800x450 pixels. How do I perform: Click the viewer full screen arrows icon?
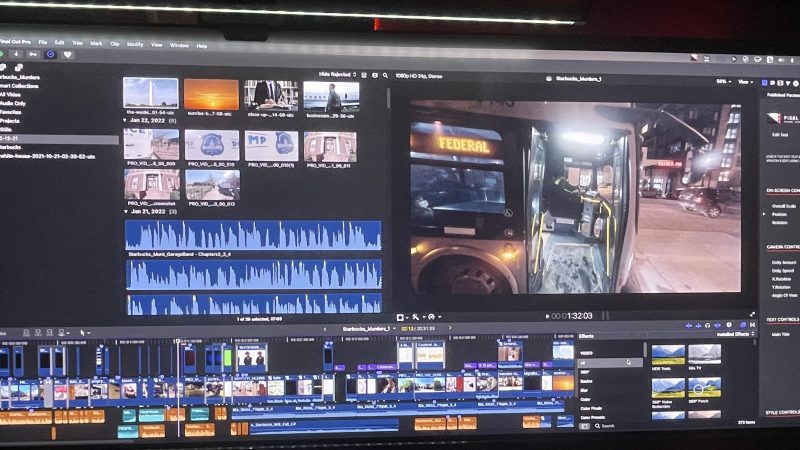coord(752,315)
